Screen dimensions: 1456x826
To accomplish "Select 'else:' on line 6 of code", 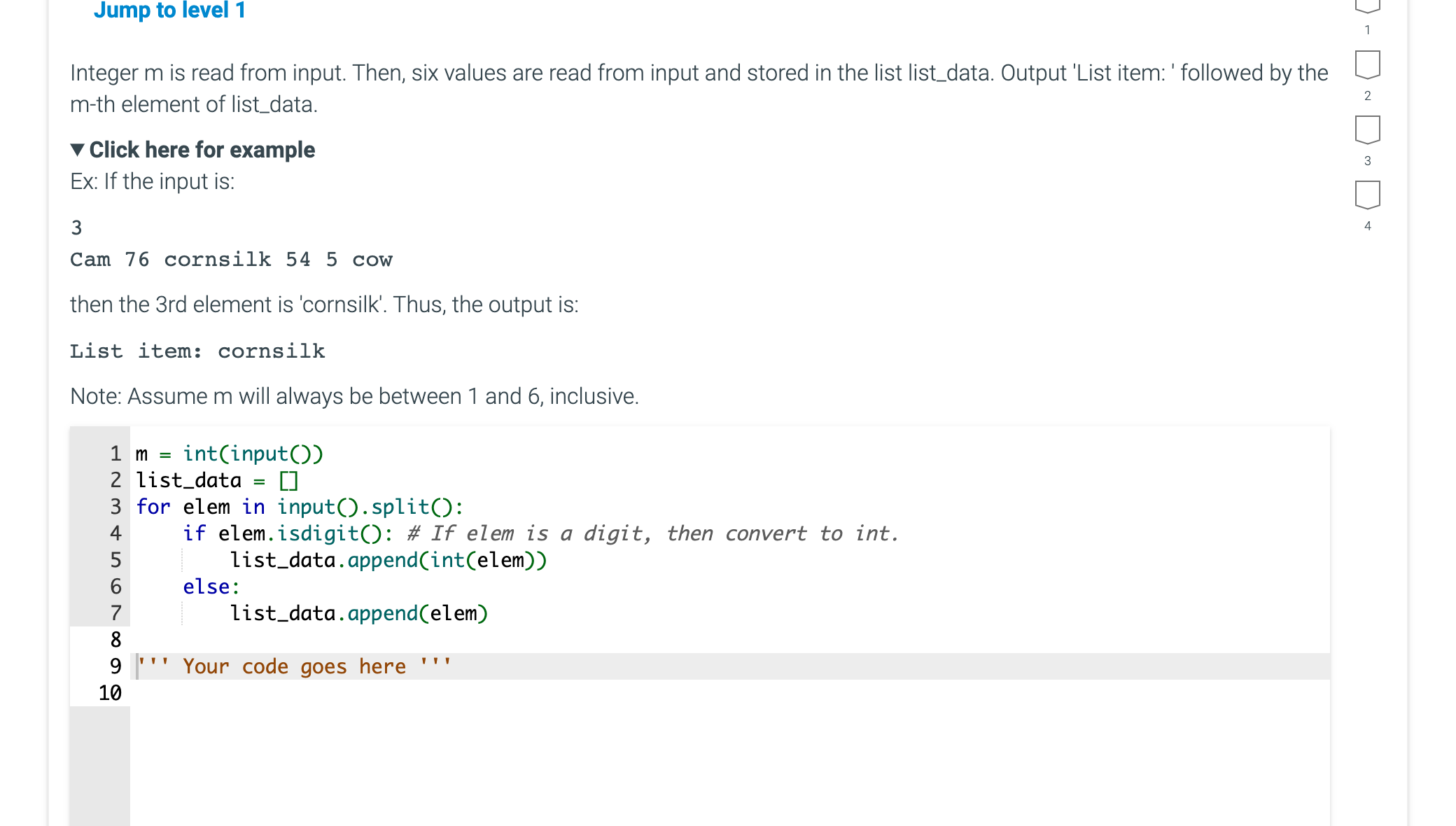I will click(x=210, y=587).
